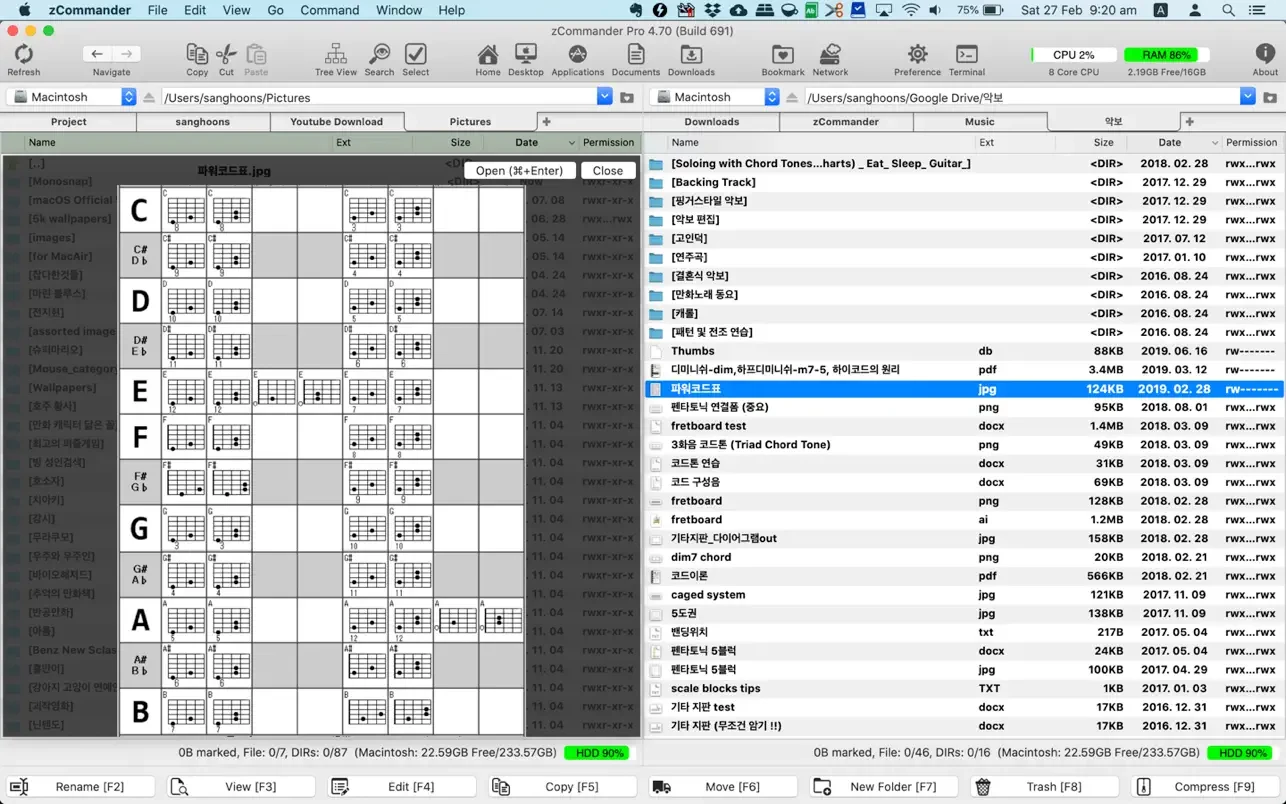Open the right pane path history dropdown
The height and width of the screenshot is (804, 1286).
(x=1247, y=97)
